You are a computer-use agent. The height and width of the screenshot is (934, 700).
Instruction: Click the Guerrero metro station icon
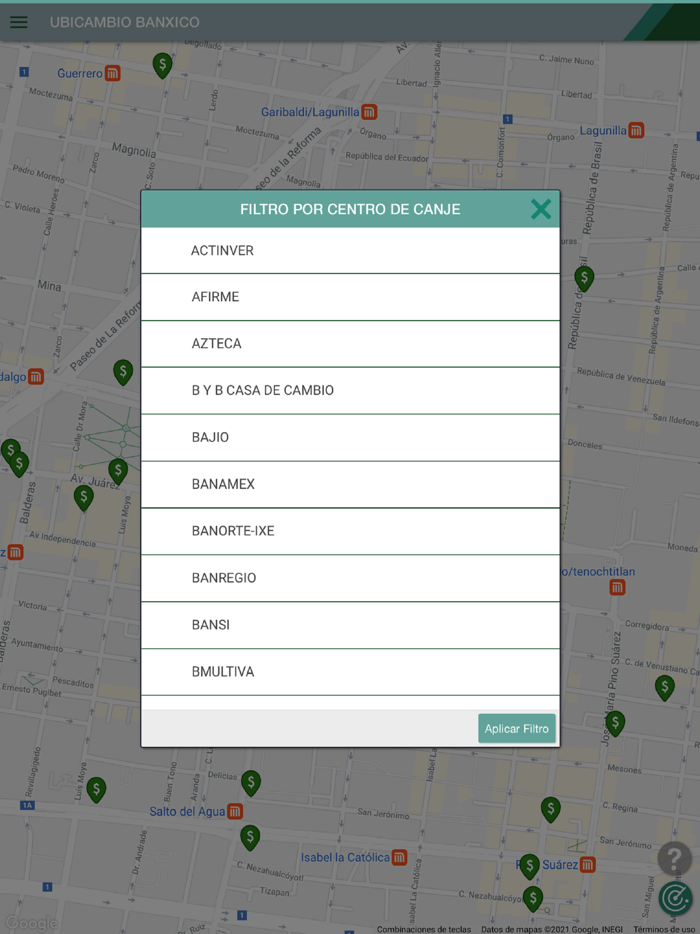[113, 73]
